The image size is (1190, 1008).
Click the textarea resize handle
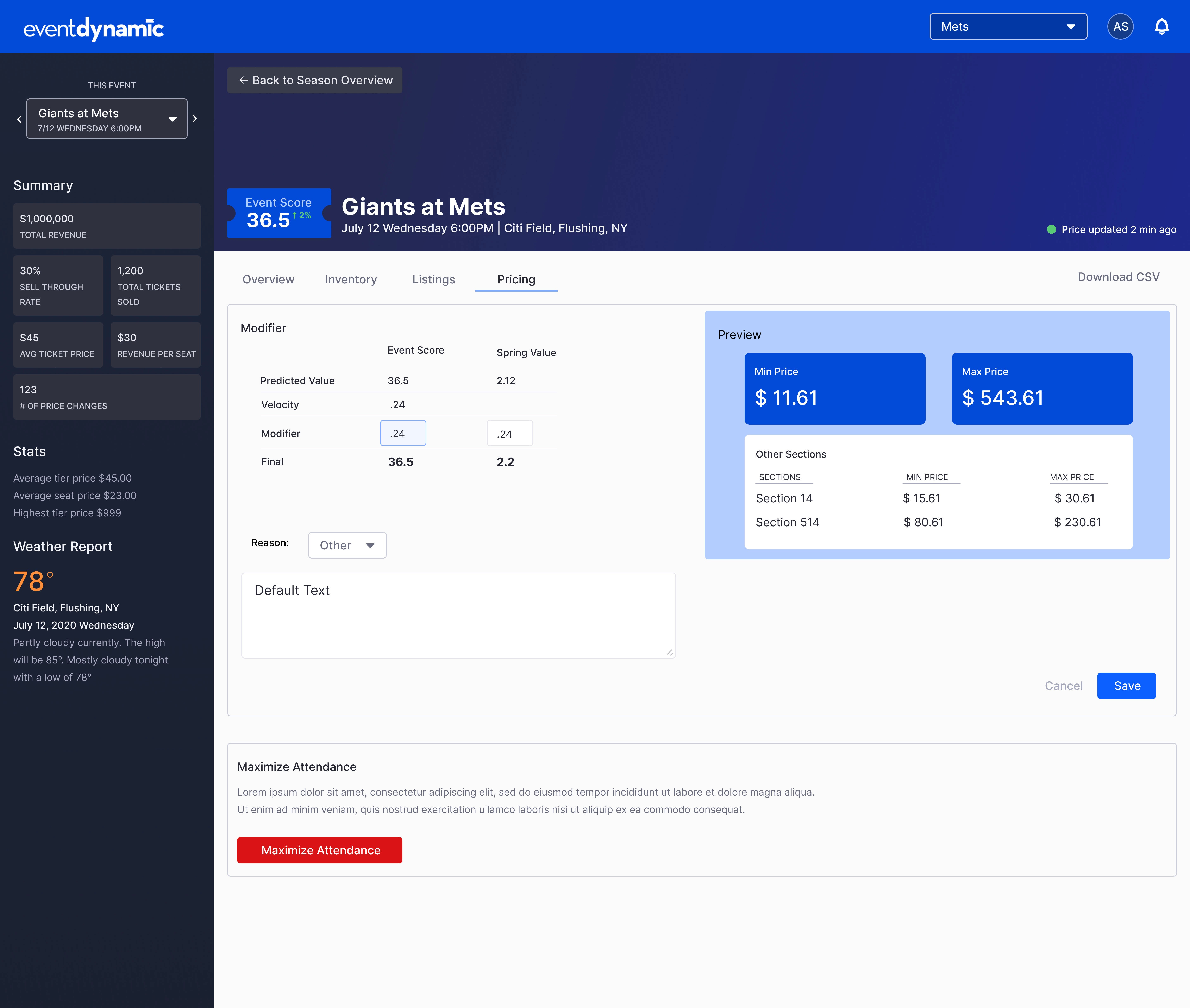(x=669, y=652)
